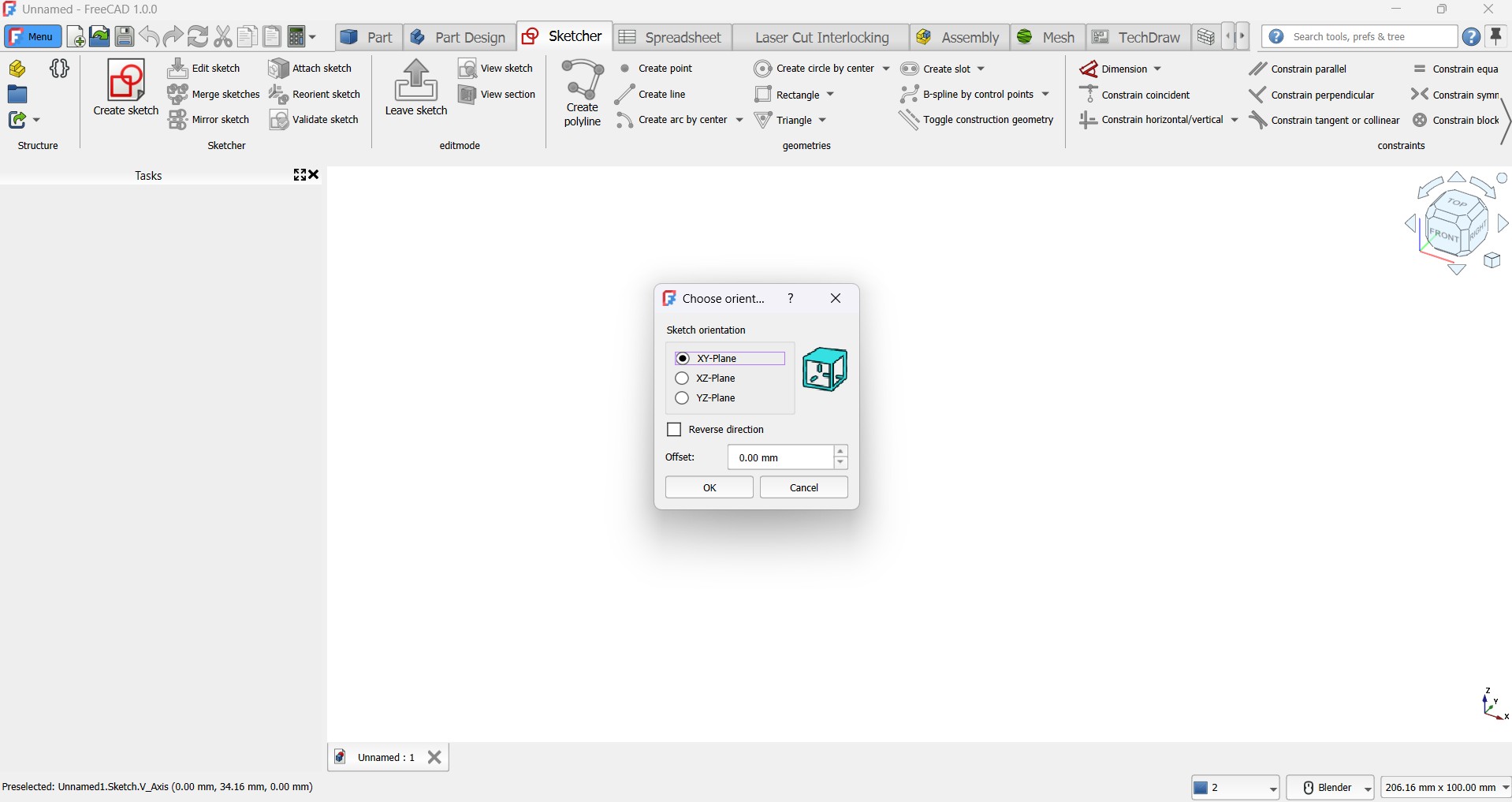Expand Rectangle tool dropdown arrow

pyautogui.click(x=831, y=94)
